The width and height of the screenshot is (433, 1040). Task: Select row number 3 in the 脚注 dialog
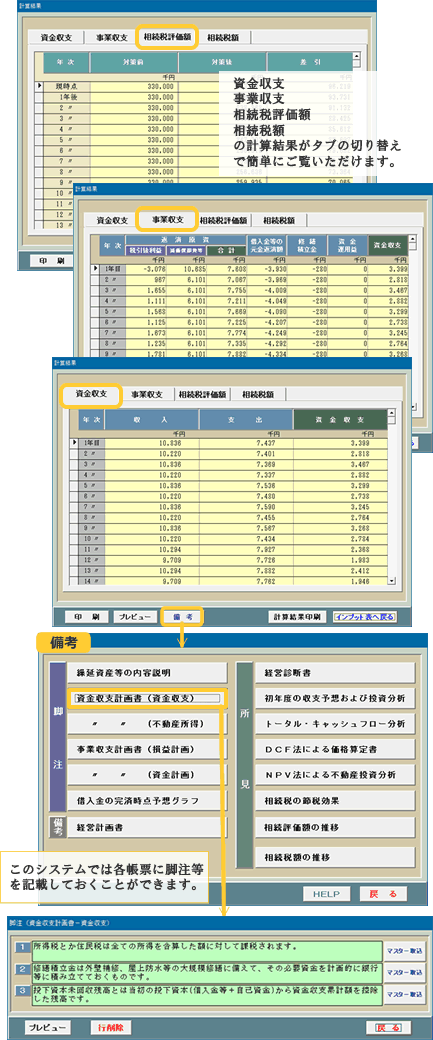coord(22,991)
